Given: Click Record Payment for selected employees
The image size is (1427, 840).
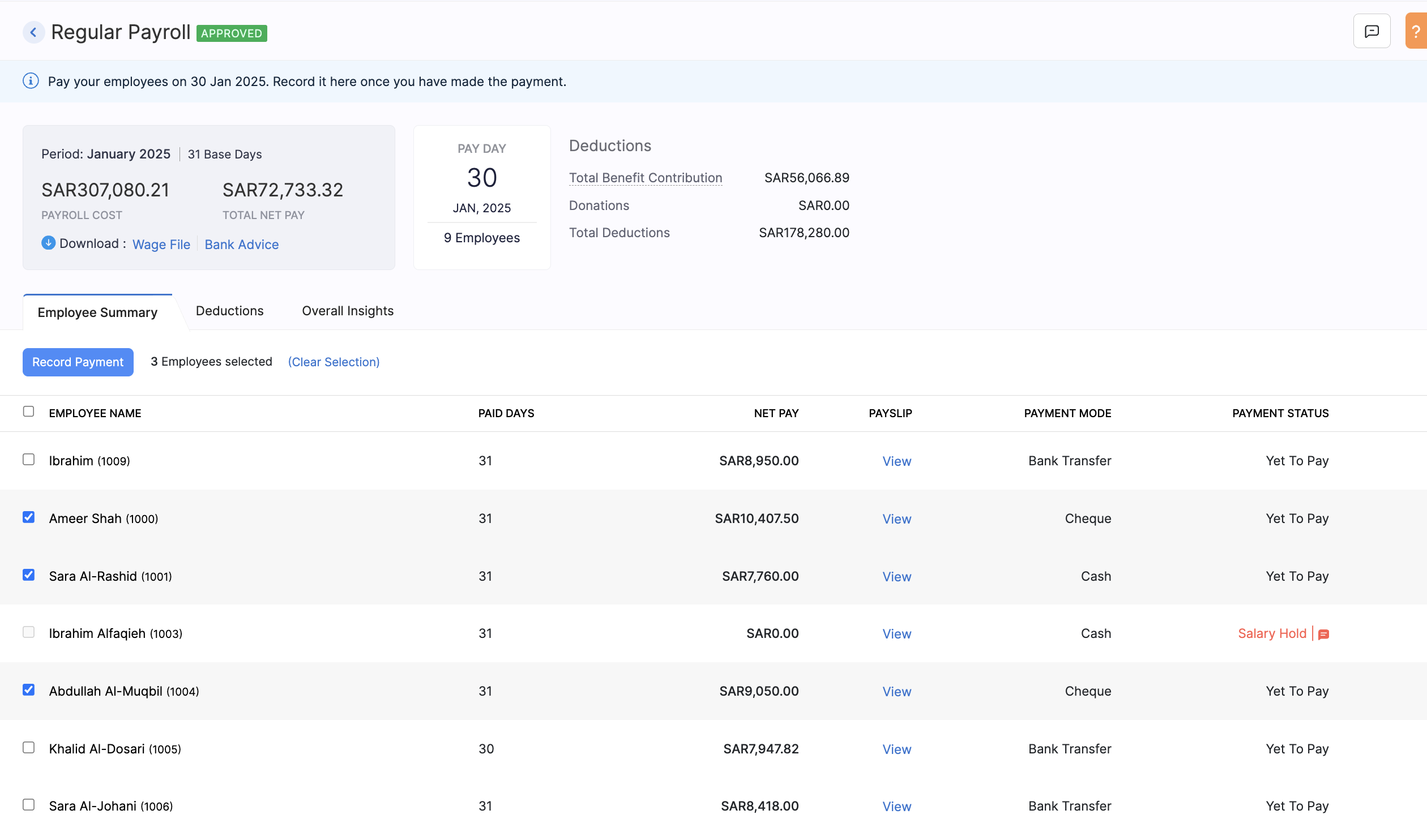Looking at the screenshot, I should tap(78, 362).
